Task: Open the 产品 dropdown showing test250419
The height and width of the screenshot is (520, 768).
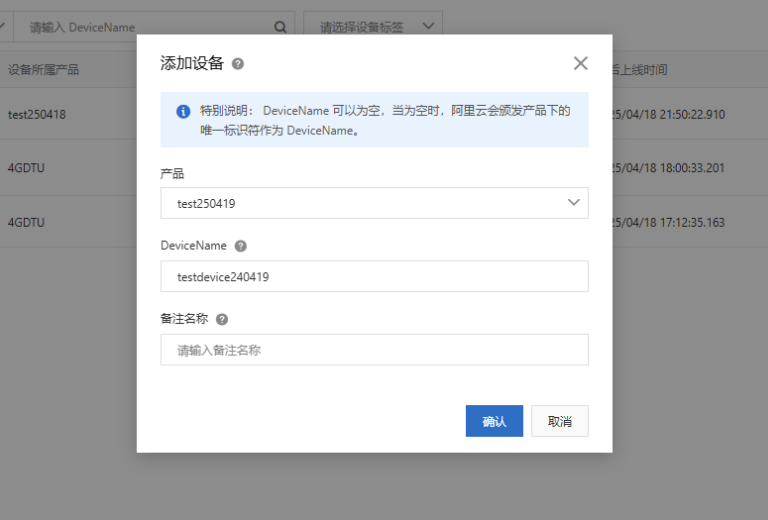Action: tap(374, 203)
